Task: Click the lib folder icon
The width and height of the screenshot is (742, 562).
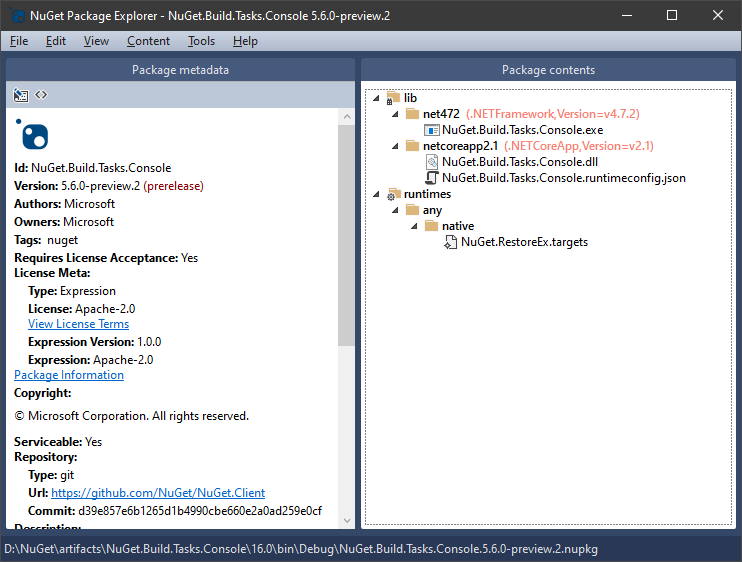Action: point(393,98)
